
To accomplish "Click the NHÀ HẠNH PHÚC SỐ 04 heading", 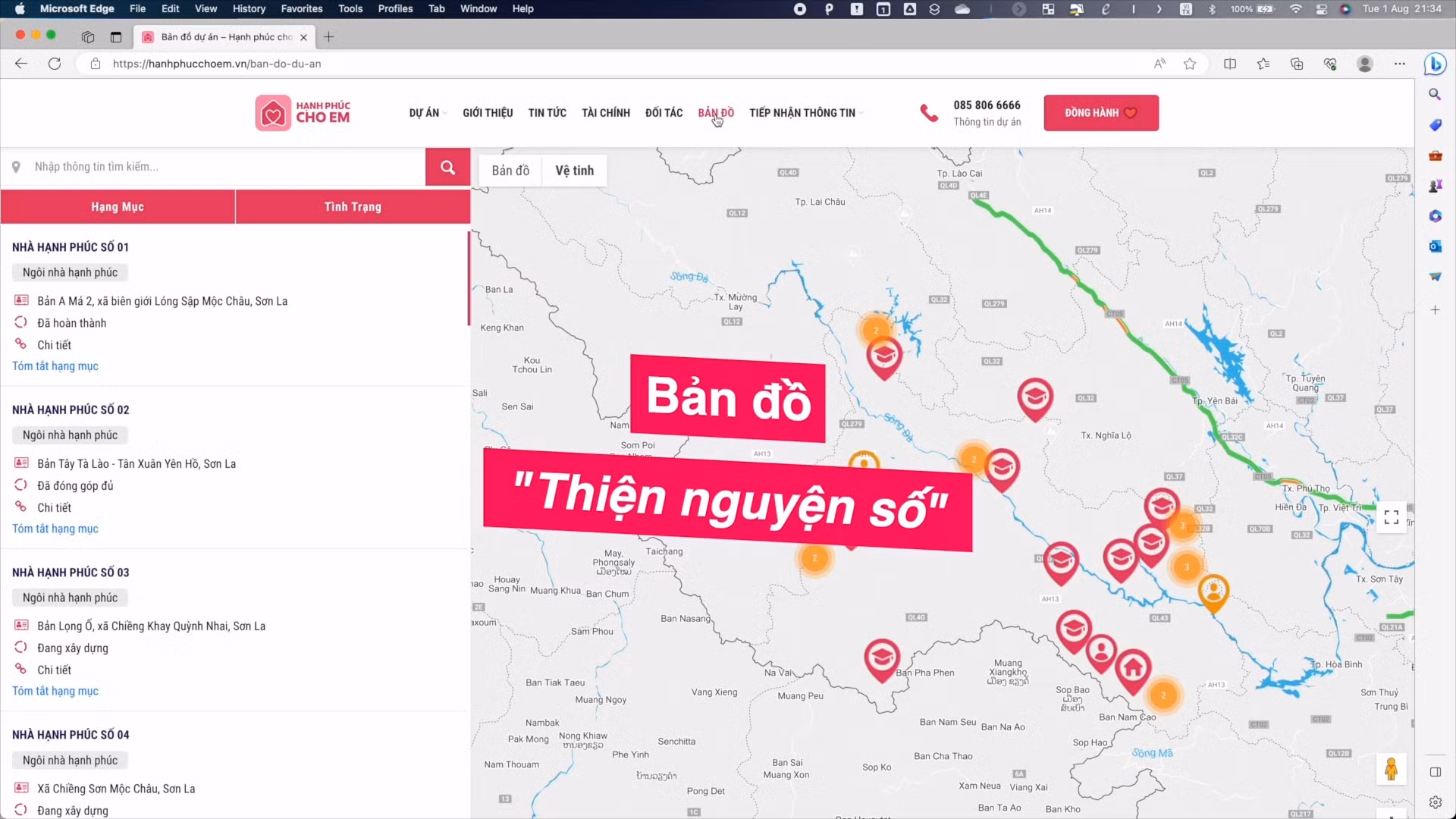I will pos(71,735).
